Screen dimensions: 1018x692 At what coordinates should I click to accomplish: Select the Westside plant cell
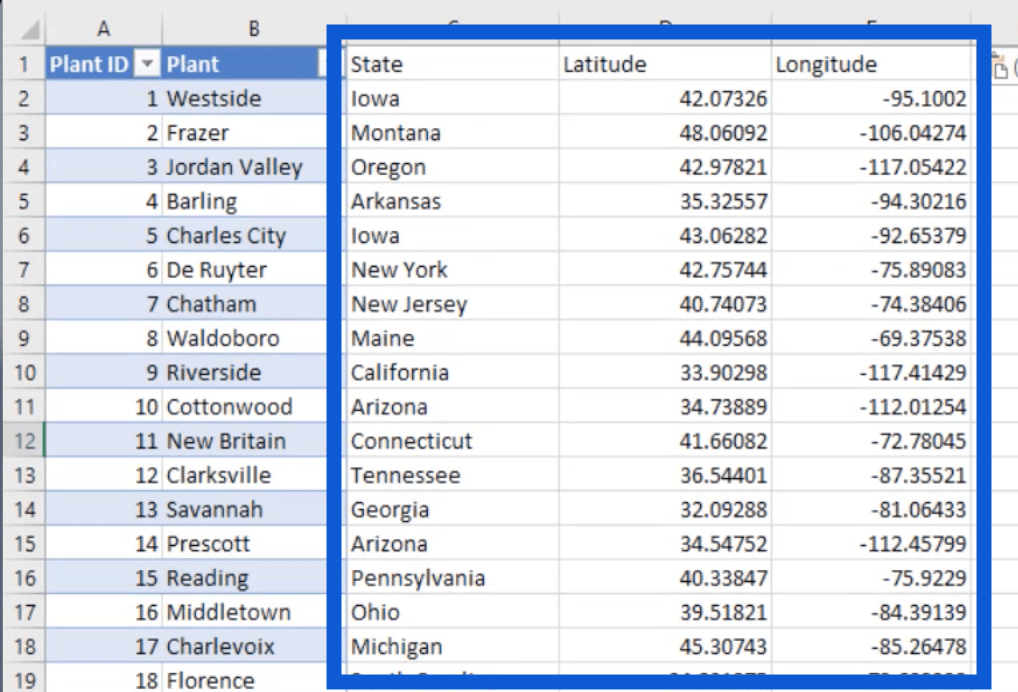(x=245, y=98)
